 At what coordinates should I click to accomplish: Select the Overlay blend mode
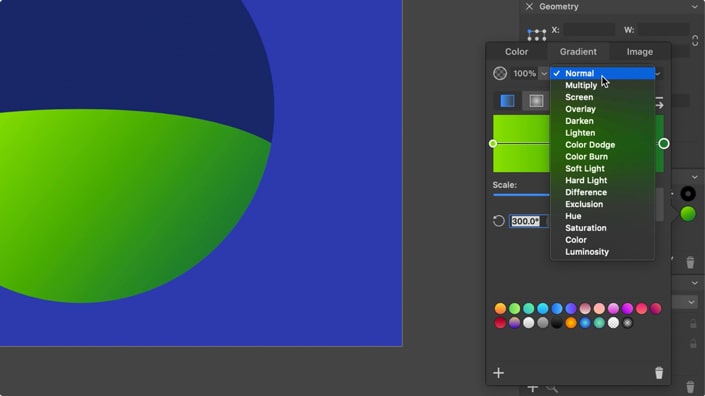point(602,109)
